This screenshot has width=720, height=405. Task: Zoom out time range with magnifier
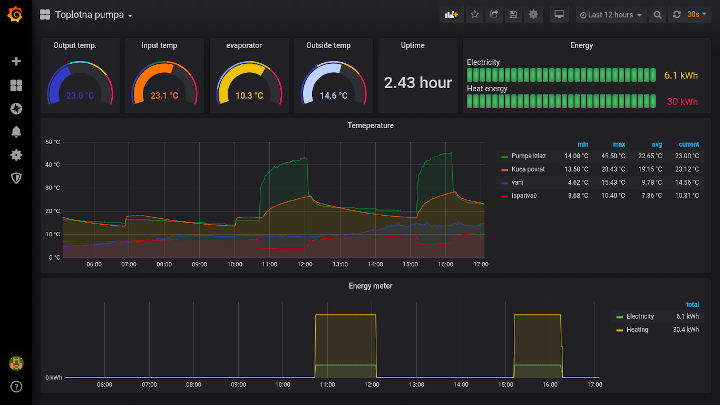click(658, 15)
